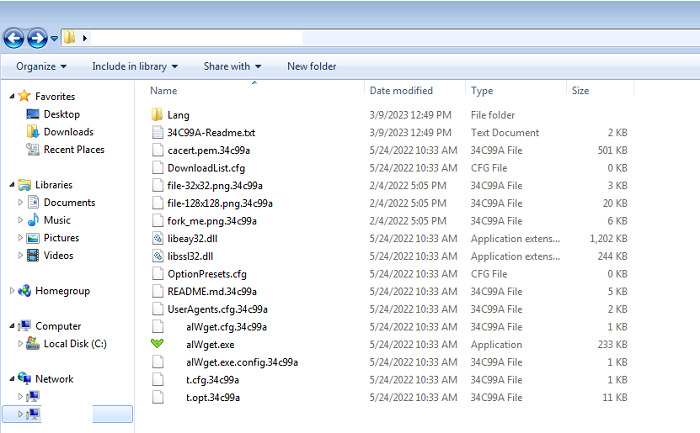Click the Back navigation arrow button
Screen dimensions: 700x433
pos(14,38)
